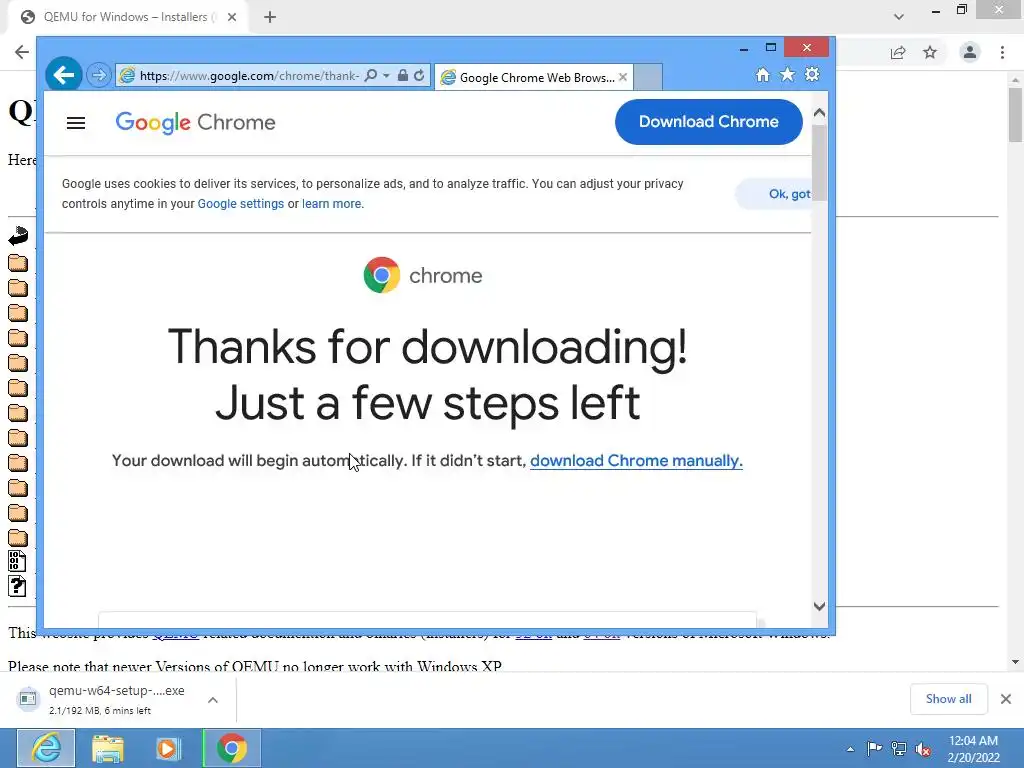Click the Google Chrome logo on the page
The width and height of the screenshot is (1024, 768).
point(195,122)
